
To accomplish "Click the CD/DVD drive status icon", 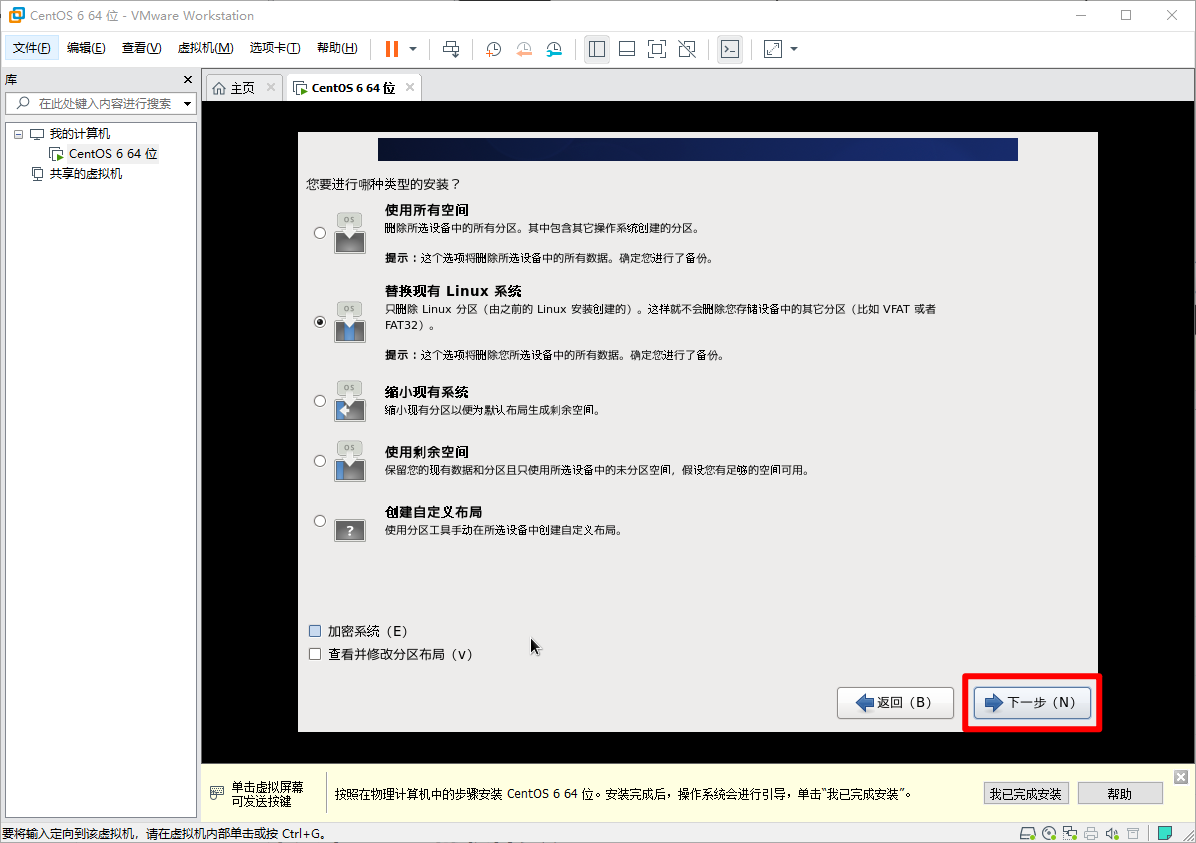I will (x=1049, y=833).
